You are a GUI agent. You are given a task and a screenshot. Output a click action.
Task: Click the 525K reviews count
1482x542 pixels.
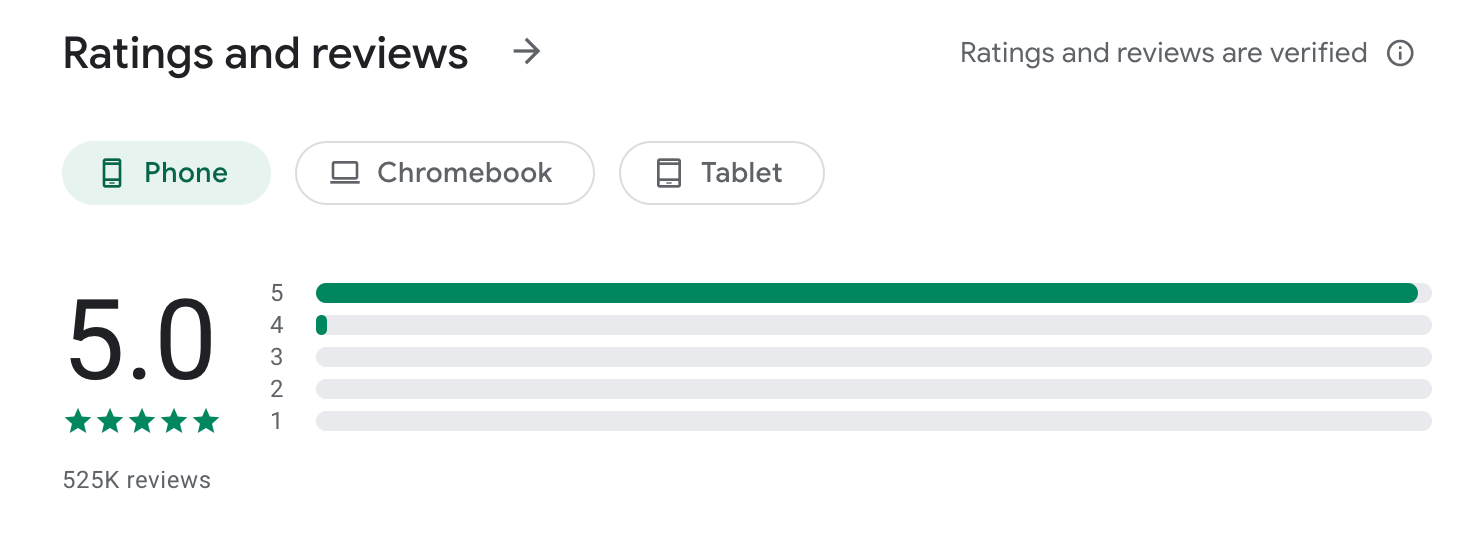pos(137,480)
